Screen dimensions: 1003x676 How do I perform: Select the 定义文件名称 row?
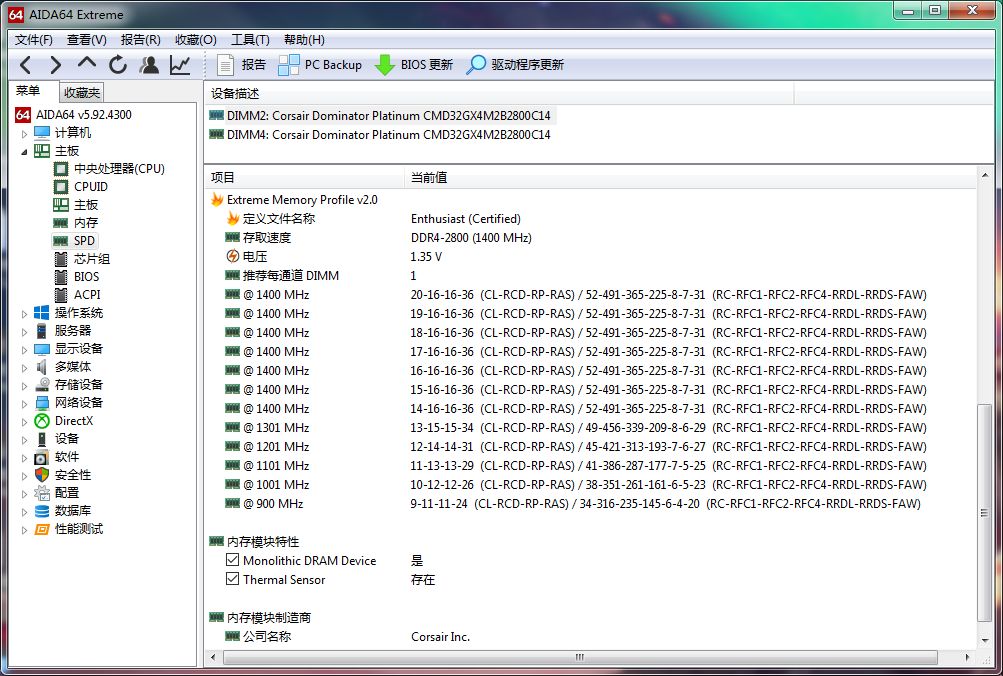pos(590,219)
